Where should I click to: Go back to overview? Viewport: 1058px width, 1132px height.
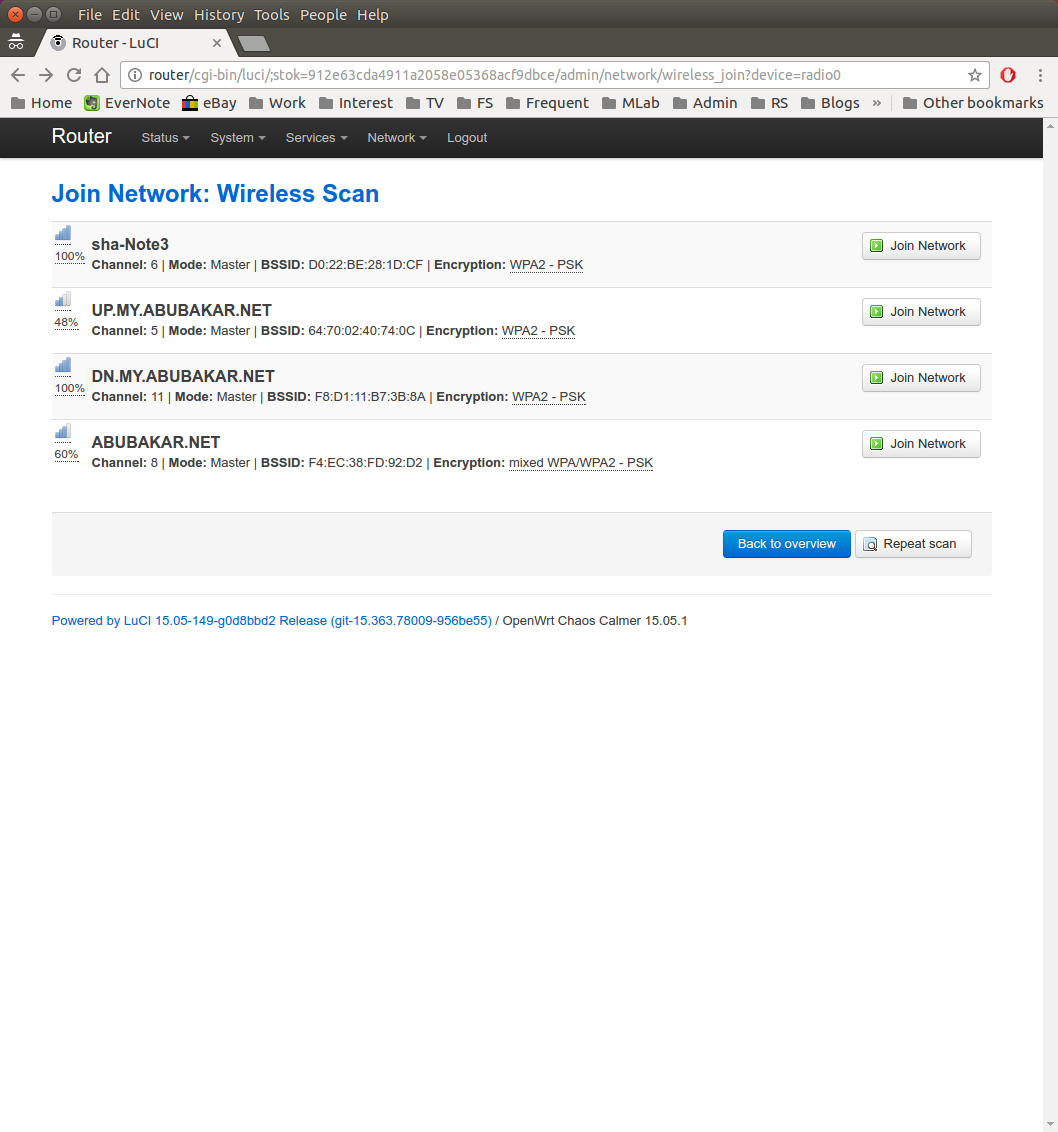[786, 544]
